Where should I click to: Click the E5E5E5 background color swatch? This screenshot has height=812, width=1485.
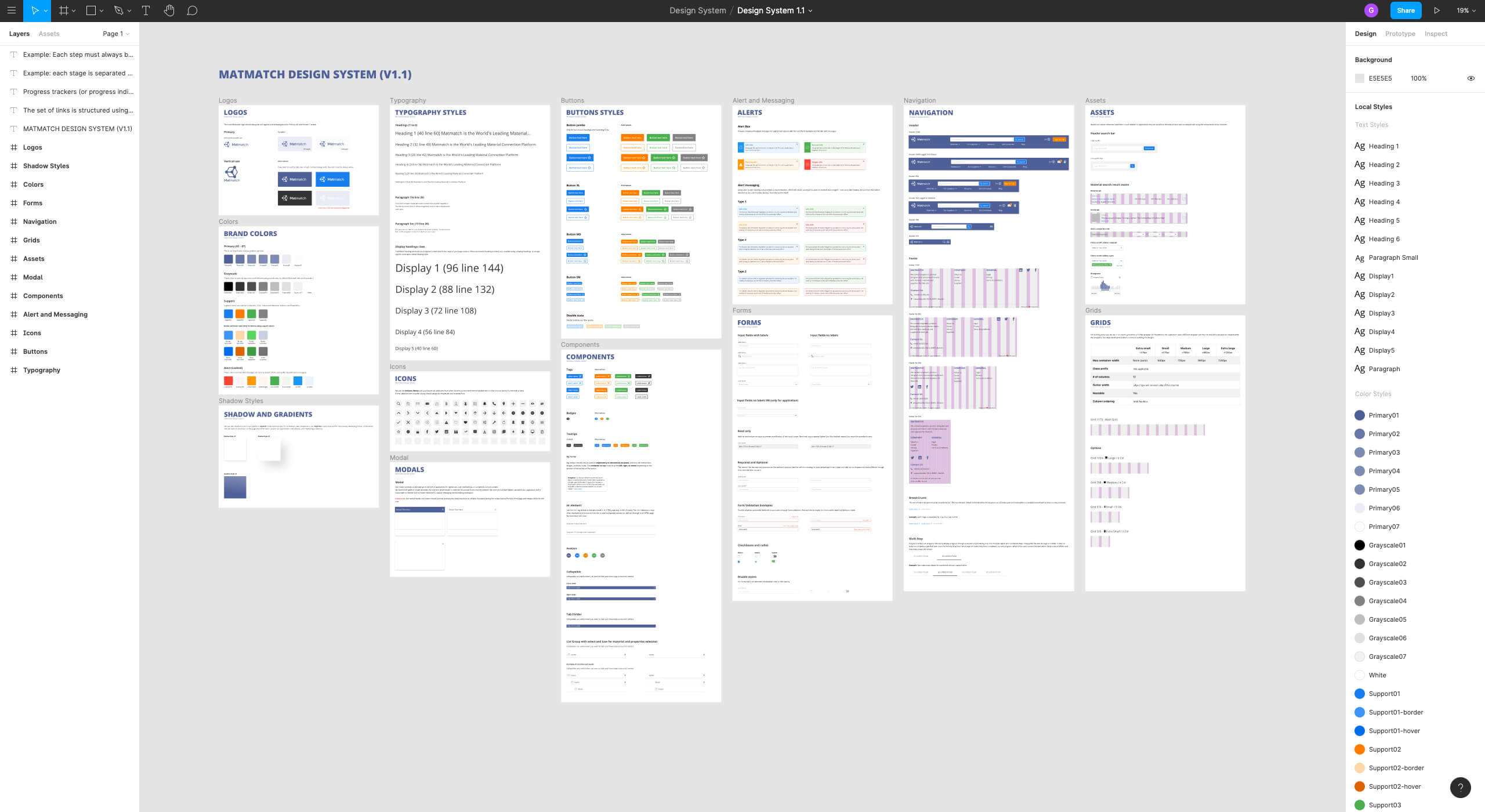coord(1360,78)
